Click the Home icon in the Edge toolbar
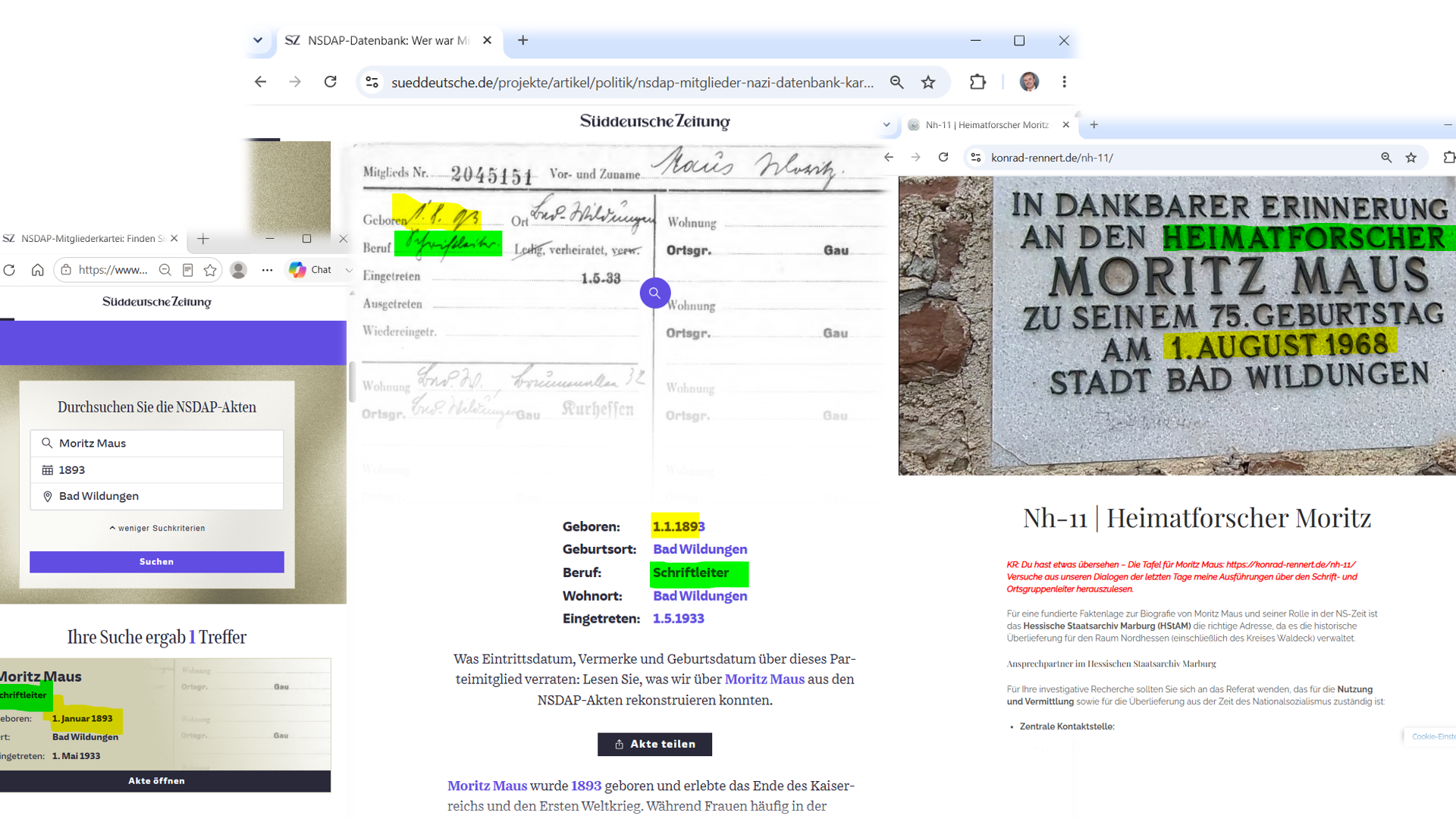The height and width of the screenshot is (819, 1456). [38, 270]
